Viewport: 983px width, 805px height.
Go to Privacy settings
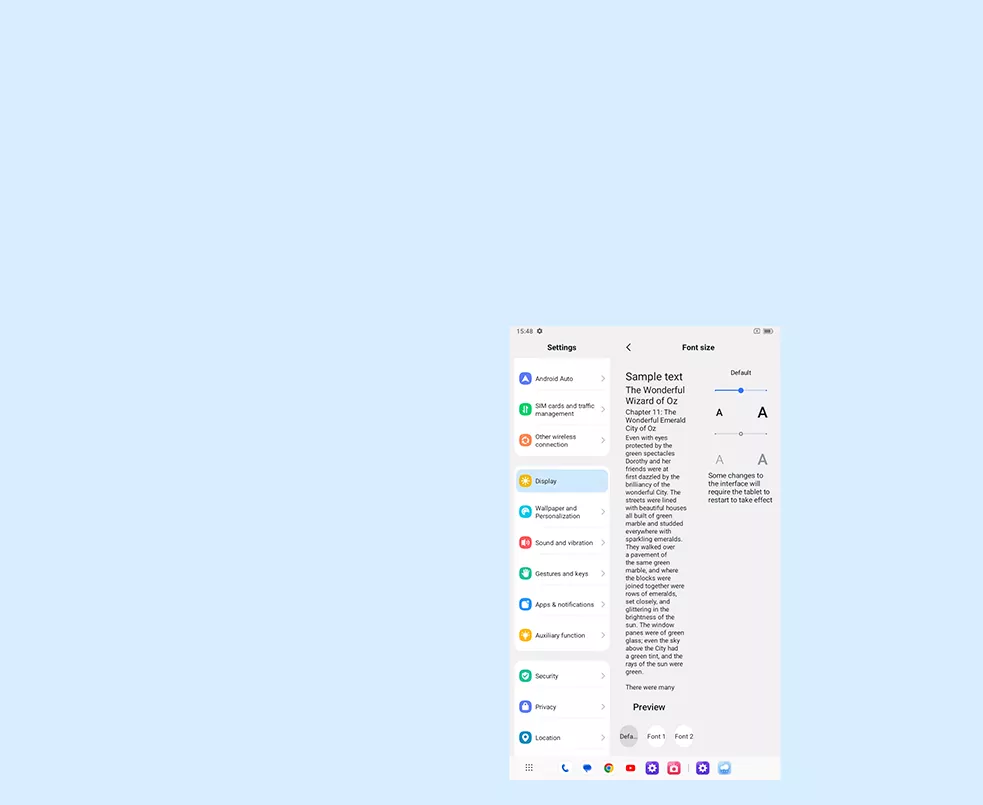tap(561, 707)
